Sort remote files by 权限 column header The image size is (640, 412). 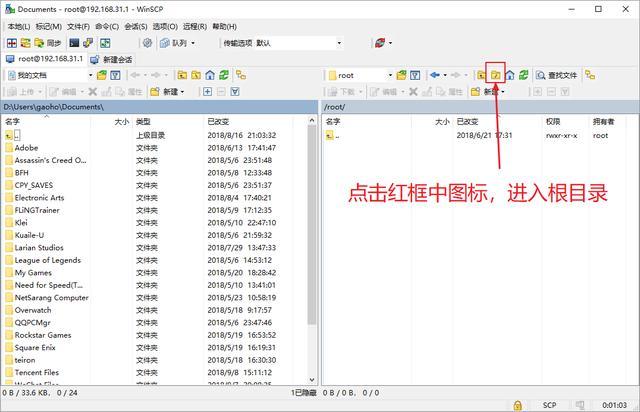click(565, 121)
